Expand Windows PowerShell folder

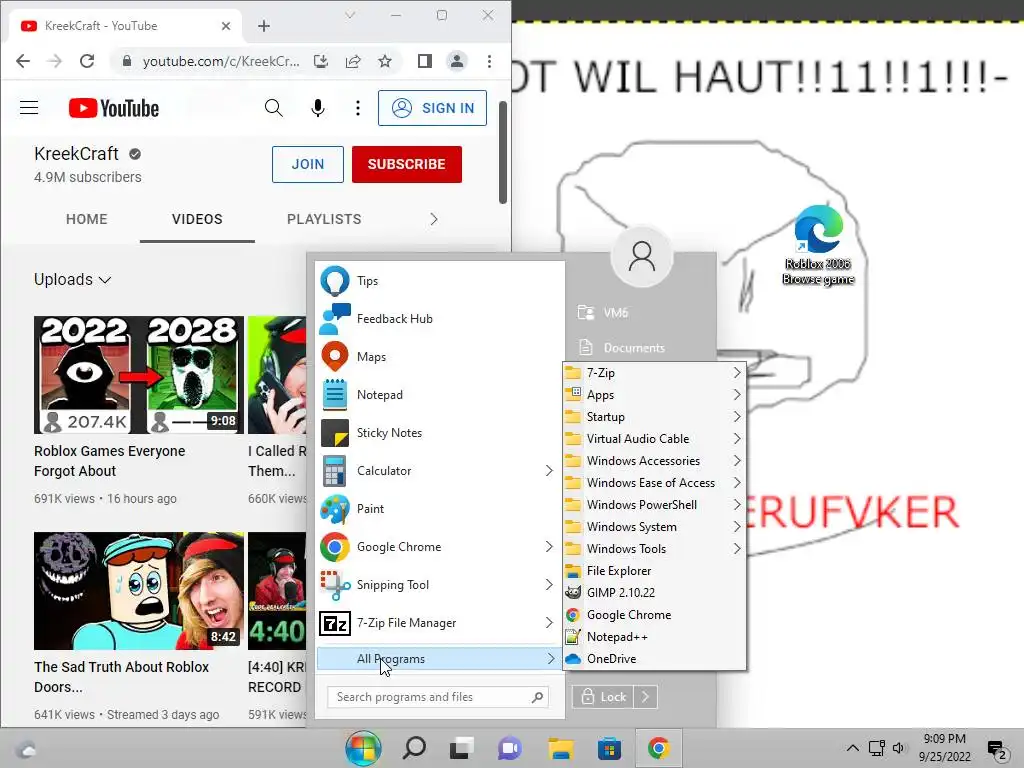(654, 505)
